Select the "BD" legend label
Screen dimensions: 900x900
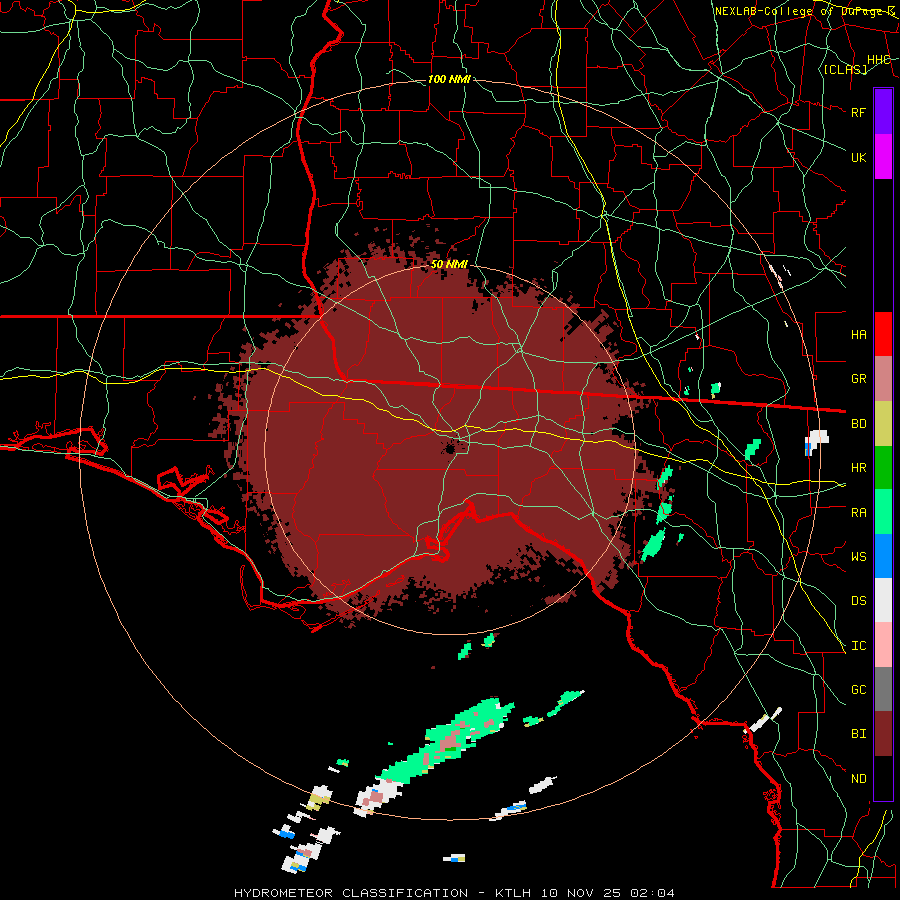point(858,424)
